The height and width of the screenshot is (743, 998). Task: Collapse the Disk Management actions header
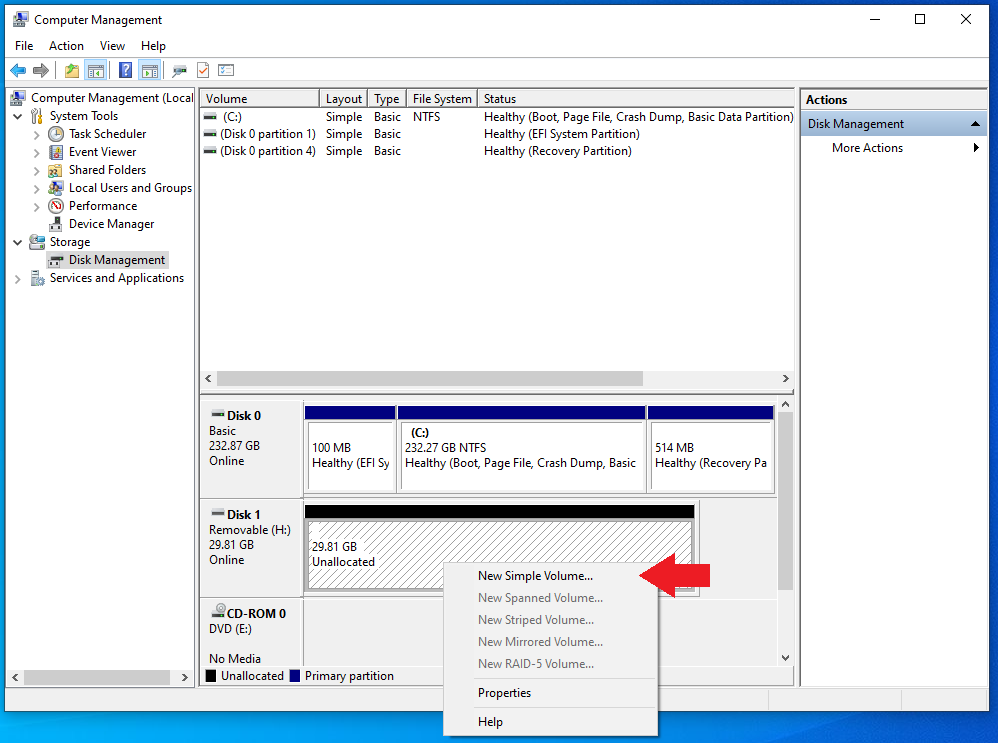pos(975,124)
